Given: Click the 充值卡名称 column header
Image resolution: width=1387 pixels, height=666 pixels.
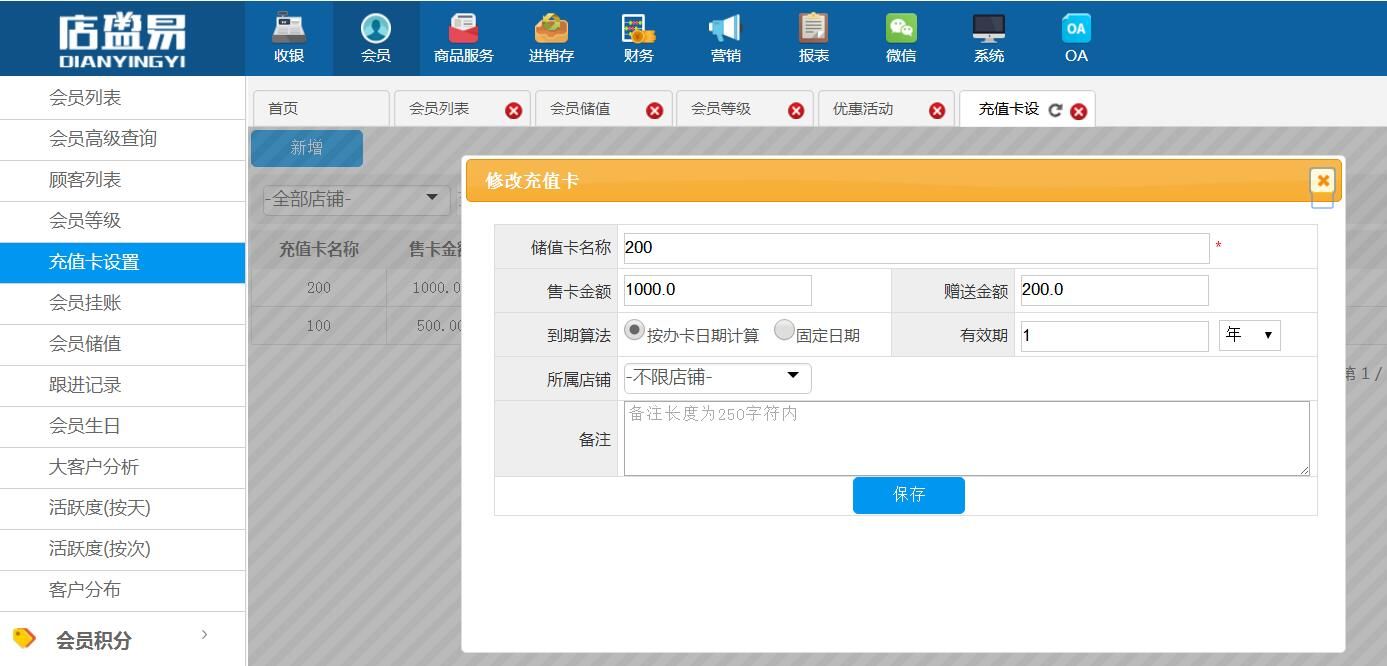Looking at the screenshot, I should click(x=319, y=250).
